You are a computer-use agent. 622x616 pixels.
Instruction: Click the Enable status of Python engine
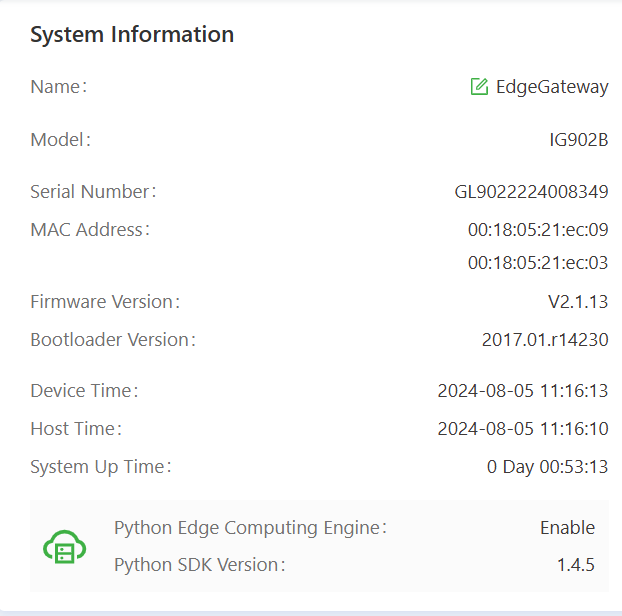coord(567,528)
